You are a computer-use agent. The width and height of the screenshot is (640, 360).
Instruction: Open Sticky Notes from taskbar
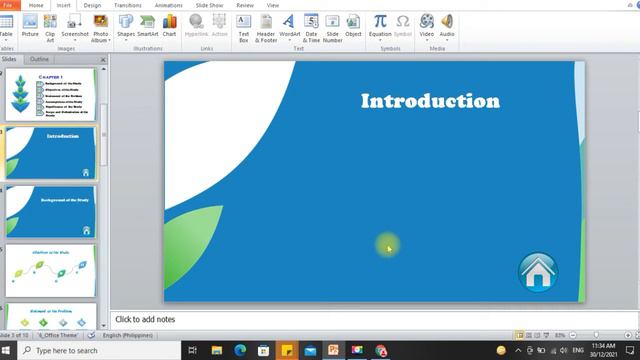tap(287, 351)
